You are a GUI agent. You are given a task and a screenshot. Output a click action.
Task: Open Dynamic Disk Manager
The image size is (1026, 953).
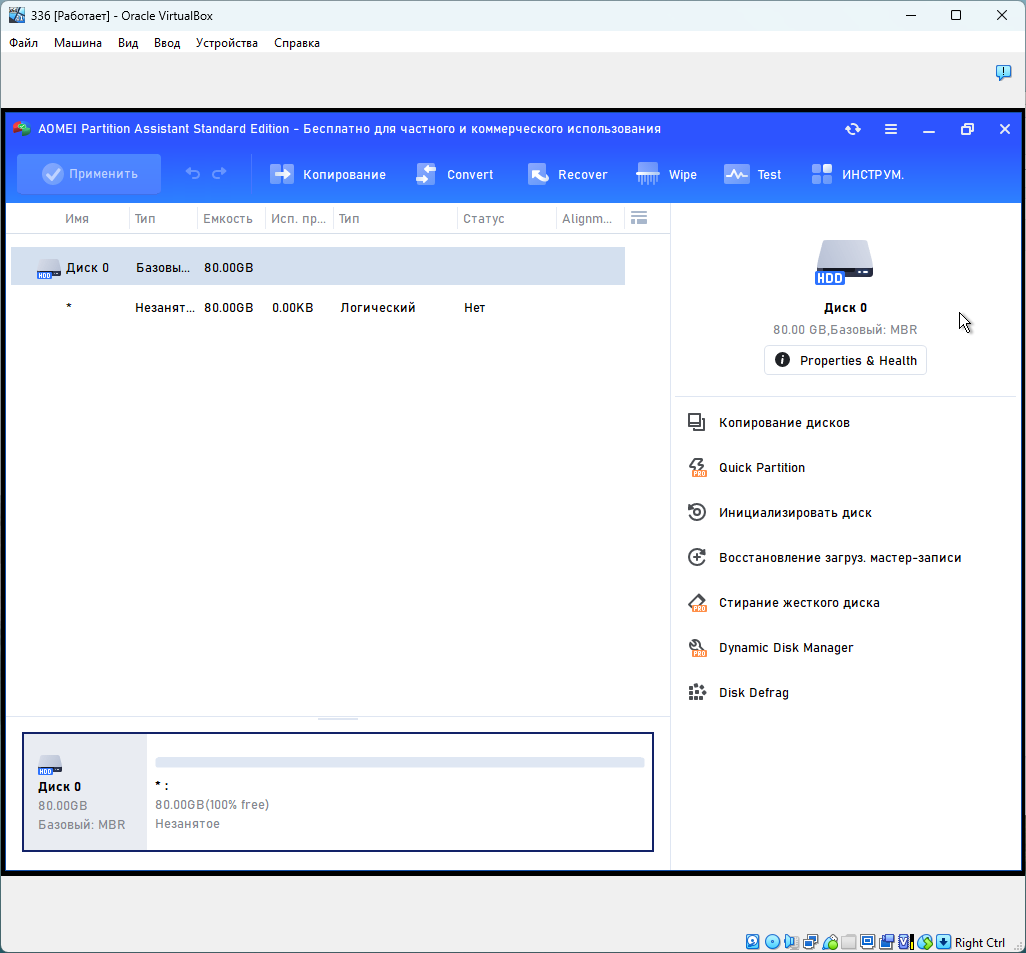tap(786, 648)
